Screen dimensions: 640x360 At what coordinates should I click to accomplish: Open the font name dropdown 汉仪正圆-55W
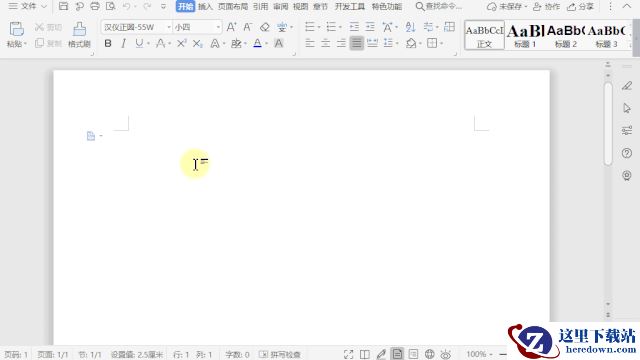click(x=136, y=27)
